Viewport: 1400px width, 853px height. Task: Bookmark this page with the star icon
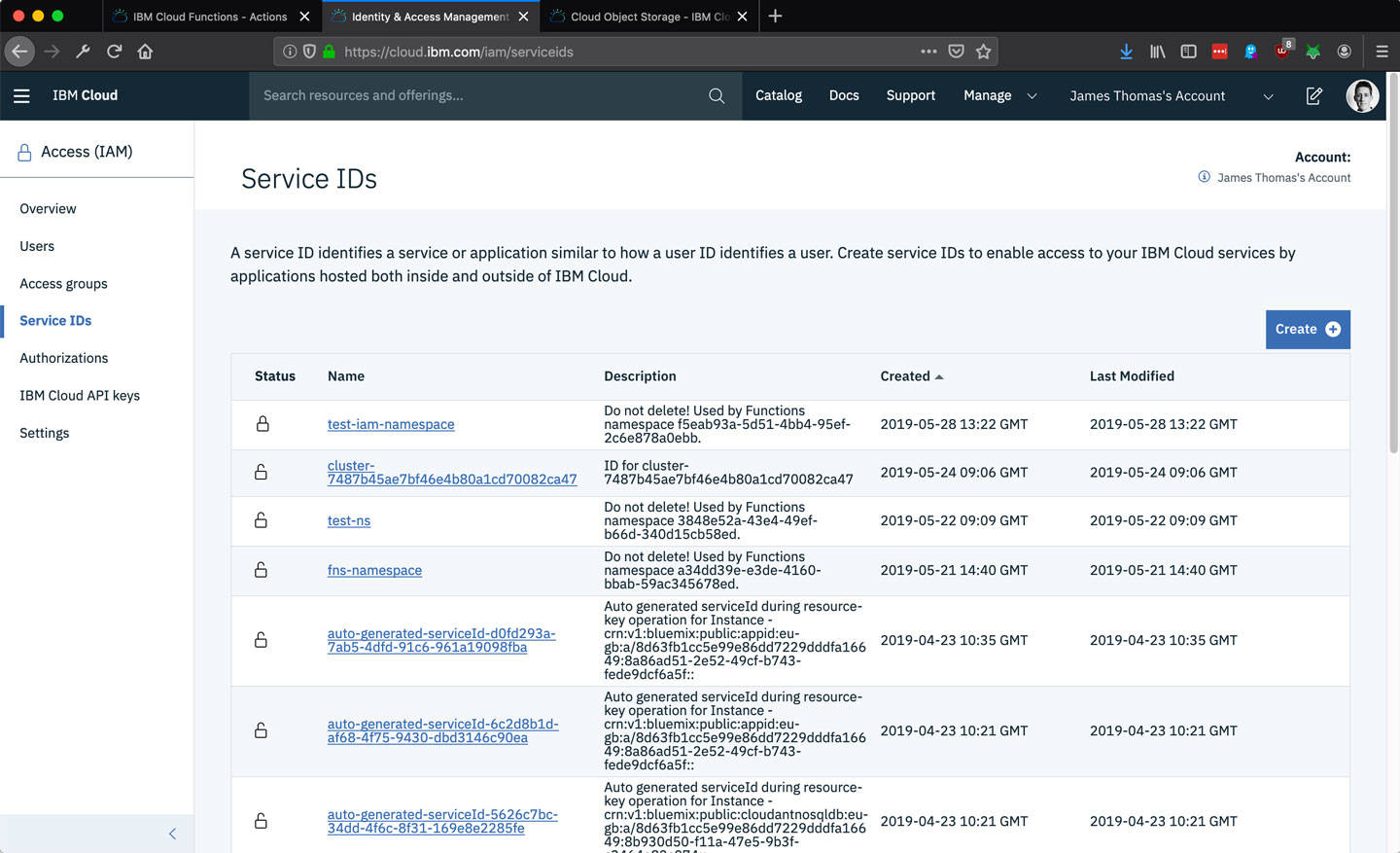pyautogui.click(x=984, y=52)
